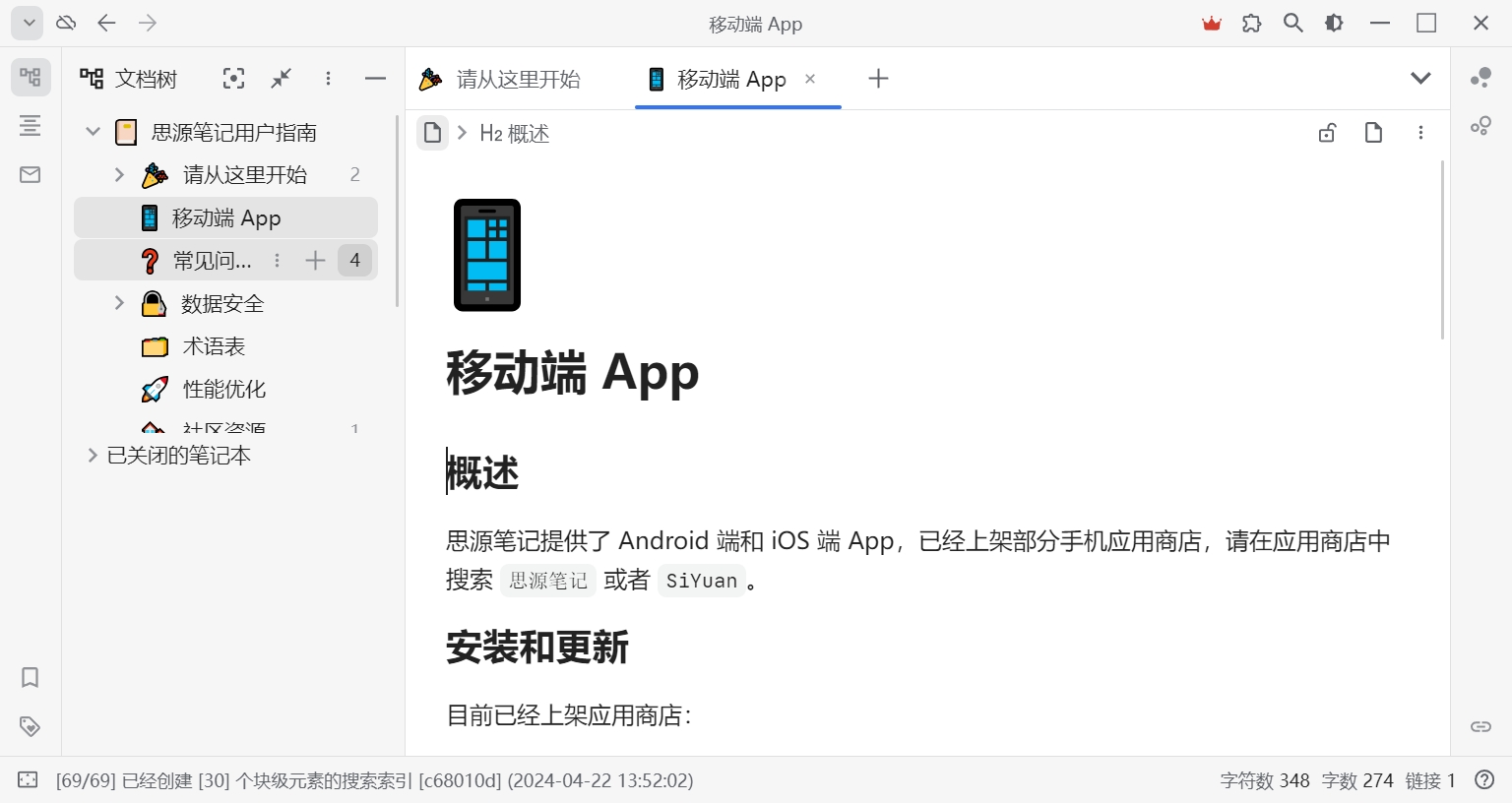Locate the current document in tree
This screenshot has height=803, width=1512.
point(233,79)
